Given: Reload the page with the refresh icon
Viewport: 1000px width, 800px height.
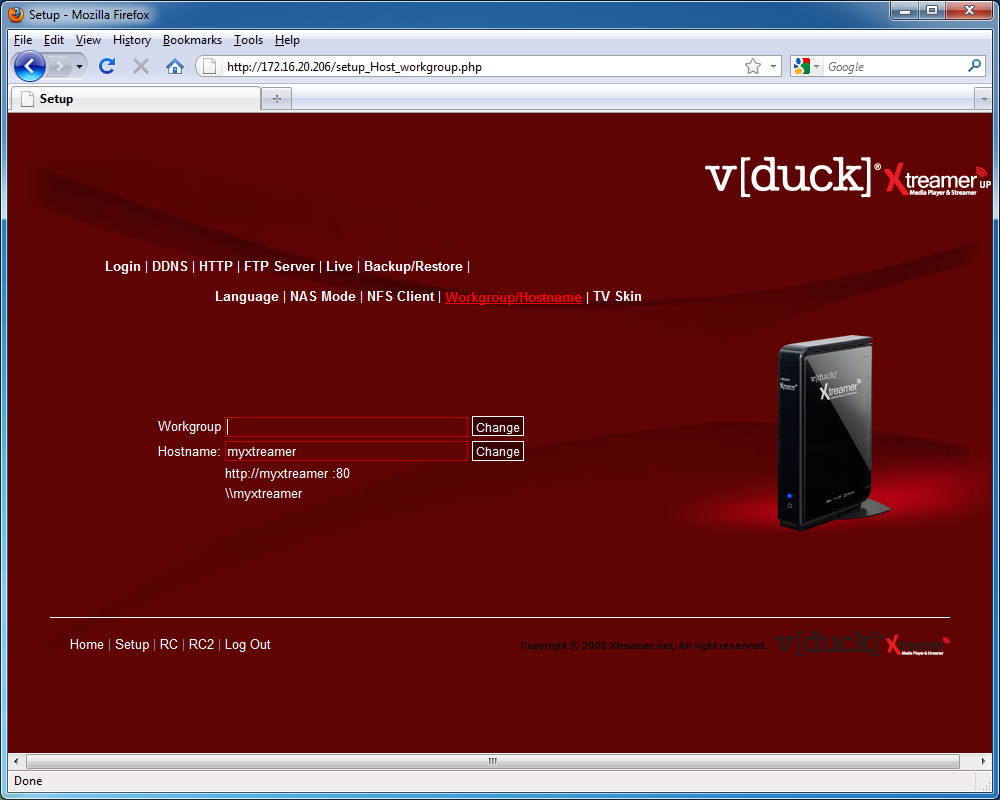Looking at the screenshot, I should click(107, 66).
